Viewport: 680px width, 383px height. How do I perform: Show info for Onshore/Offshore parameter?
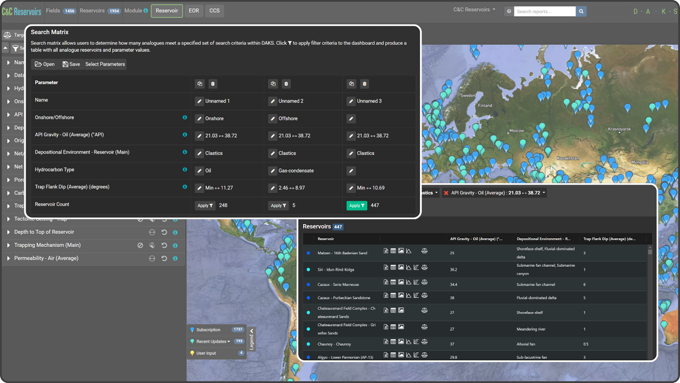[185, 118]
